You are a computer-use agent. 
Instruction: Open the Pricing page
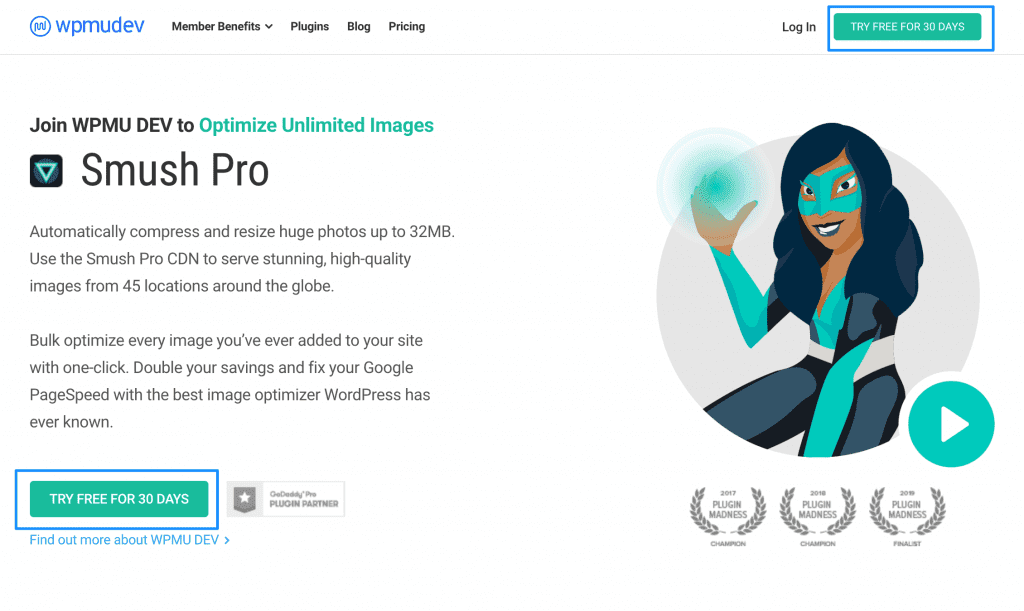tap(406, 26)
